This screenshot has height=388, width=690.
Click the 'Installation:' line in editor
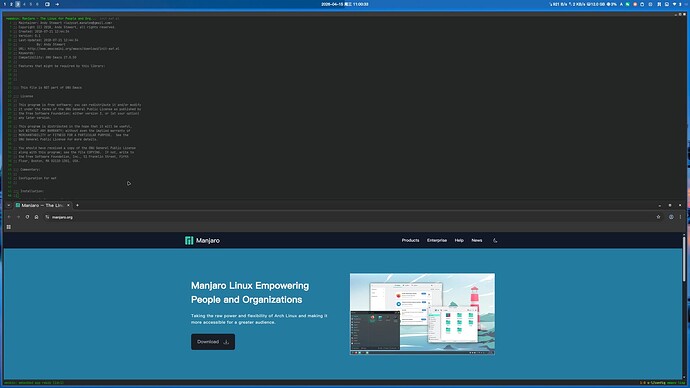[32, 191]
